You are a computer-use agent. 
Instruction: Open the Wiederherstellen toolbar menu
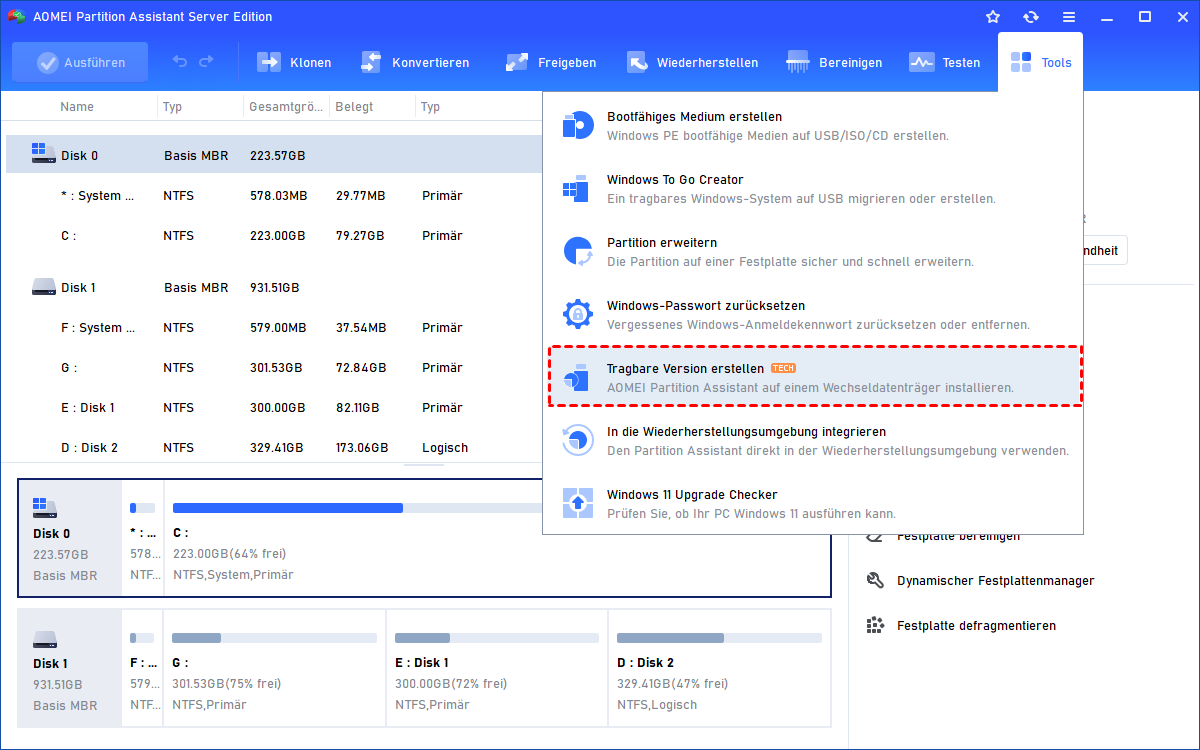(x=693, y=62)
